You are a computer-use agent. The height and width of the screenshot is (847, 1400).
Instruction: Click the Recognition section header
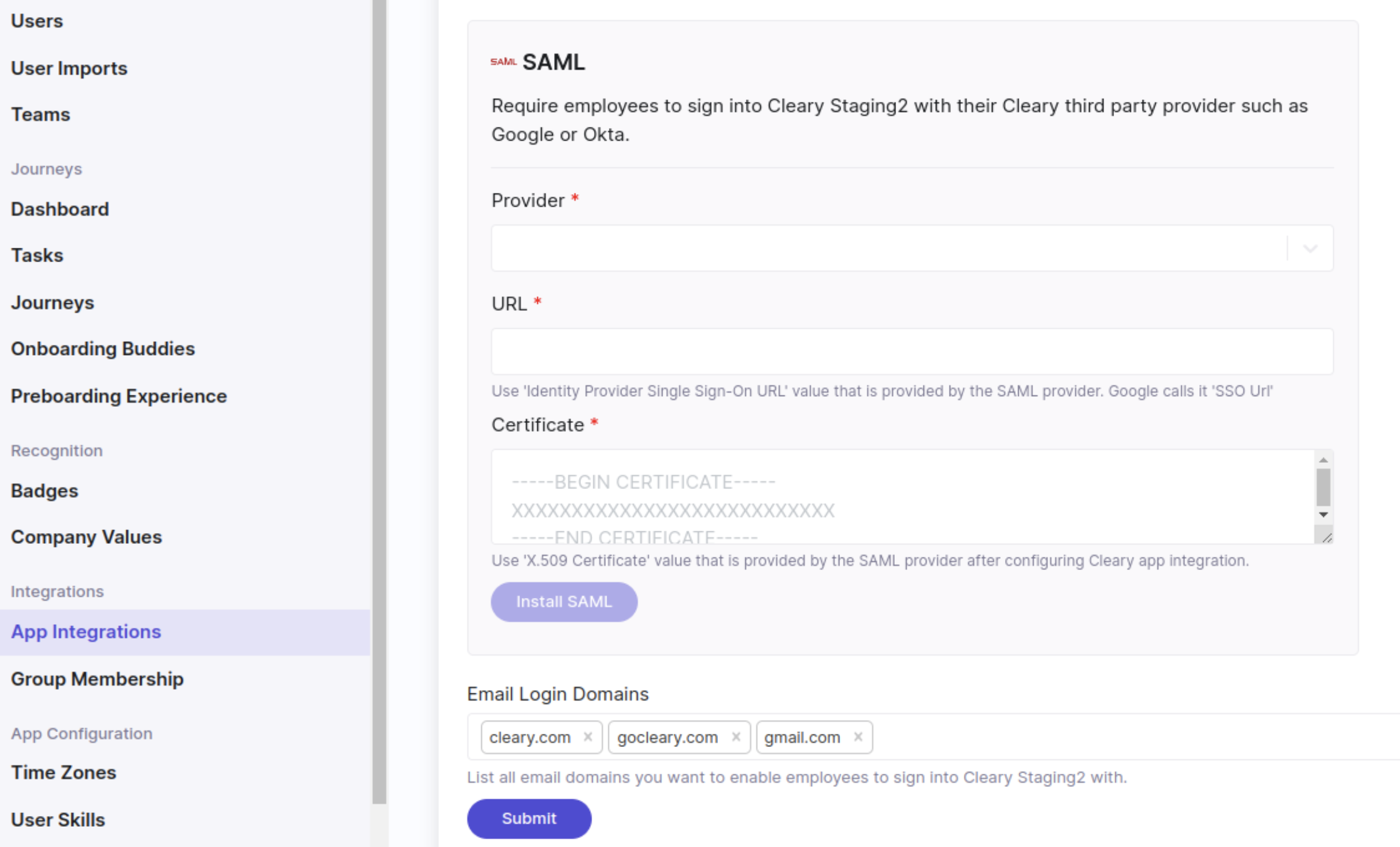point(57,451)
